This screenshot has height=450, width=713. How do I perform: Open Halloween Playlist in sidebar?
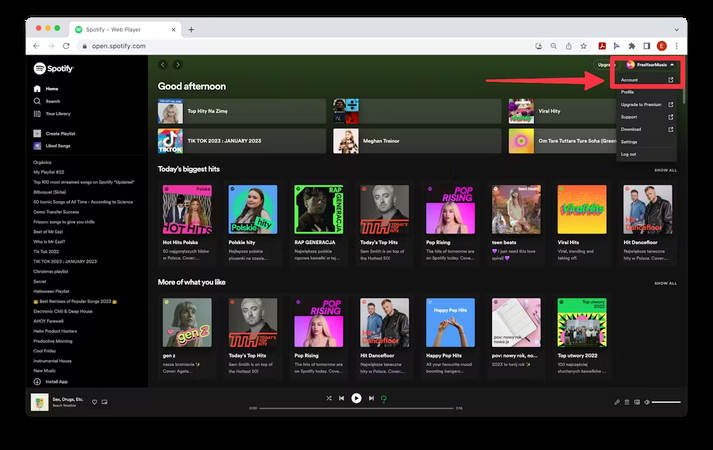51,291
